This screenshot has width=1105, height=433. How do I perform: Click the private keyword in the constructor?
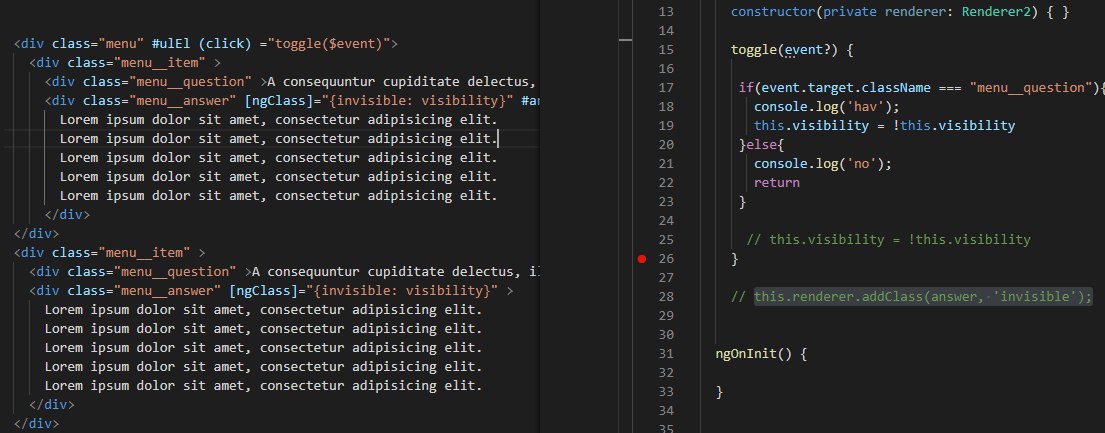850,12
